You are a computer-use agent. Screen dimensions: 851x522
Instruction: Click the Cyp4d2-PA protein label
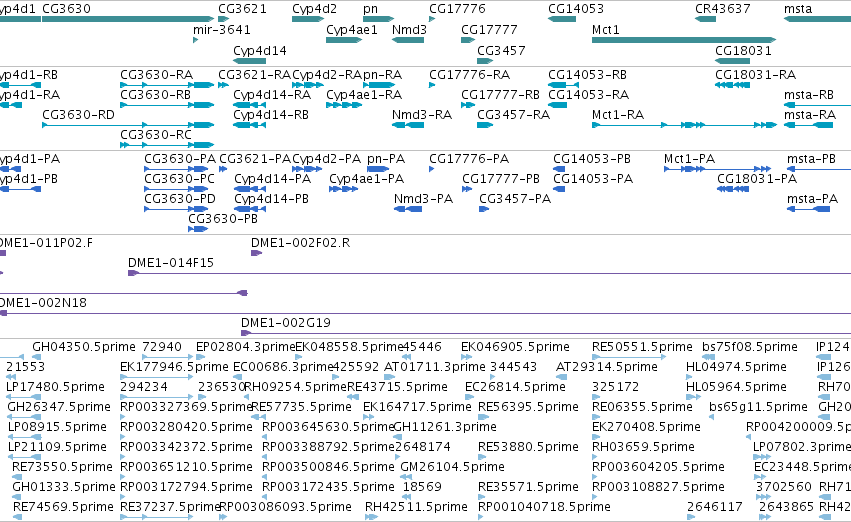(326, 158)
